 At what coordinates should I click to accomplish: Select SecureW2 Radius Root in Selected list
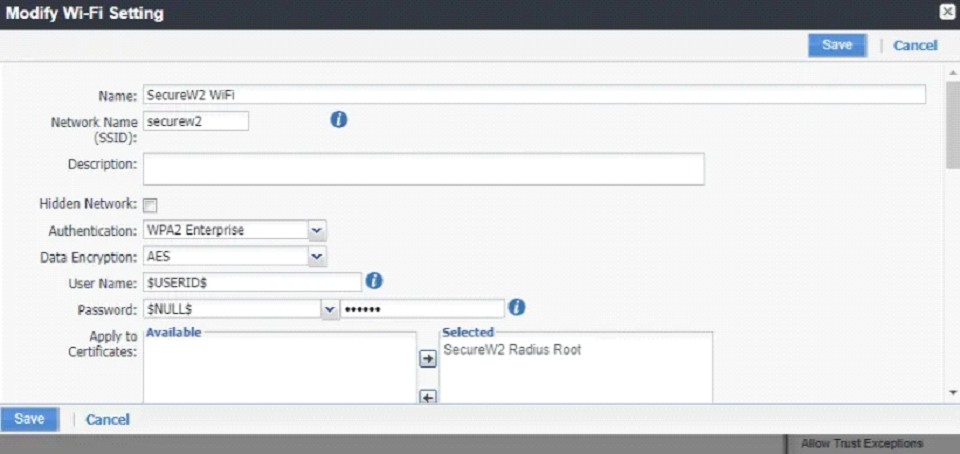click(511, 350)
